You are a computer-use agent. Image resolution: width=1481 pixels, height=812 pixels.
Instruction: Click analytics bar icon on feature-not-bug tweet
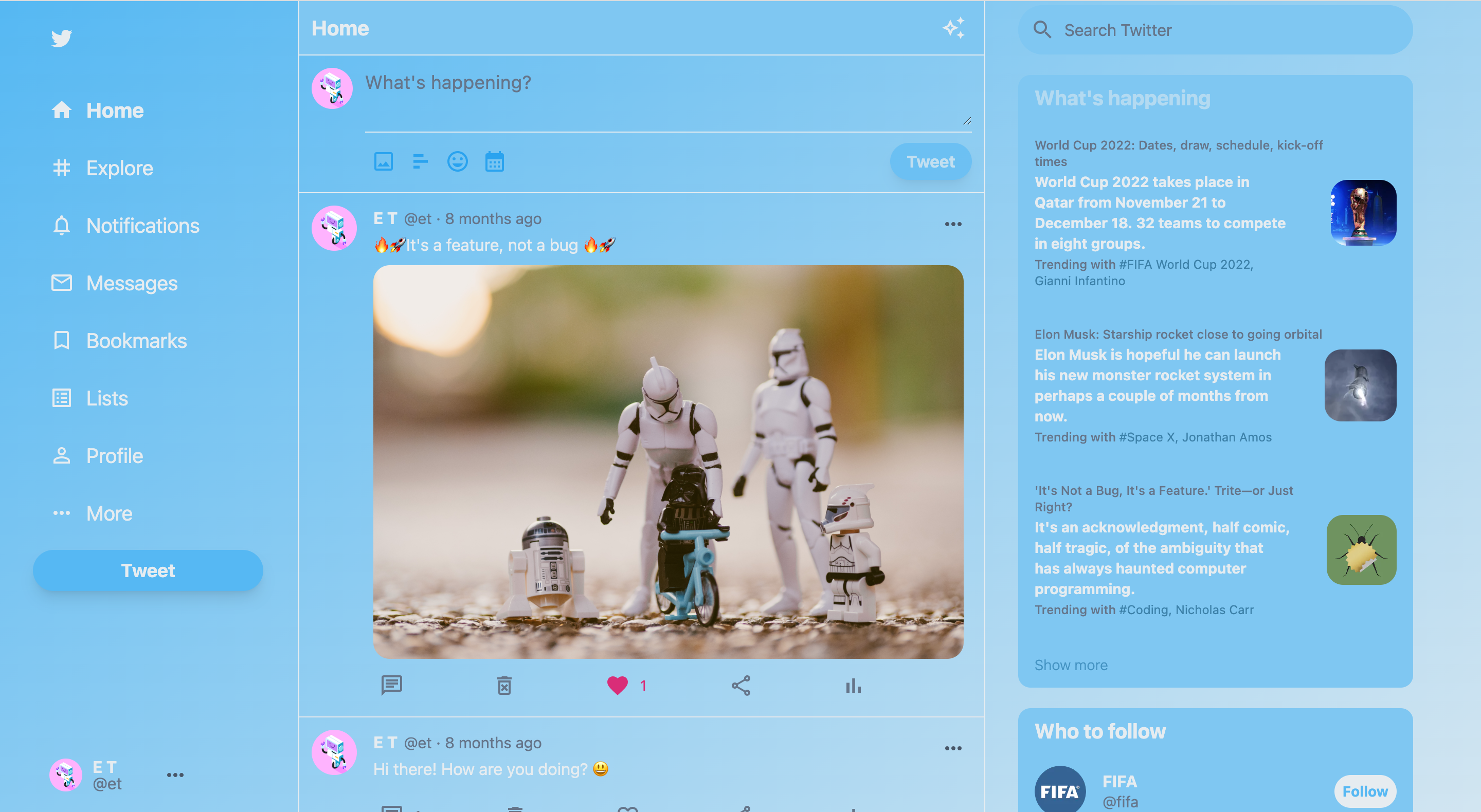(x=853, y=685)
